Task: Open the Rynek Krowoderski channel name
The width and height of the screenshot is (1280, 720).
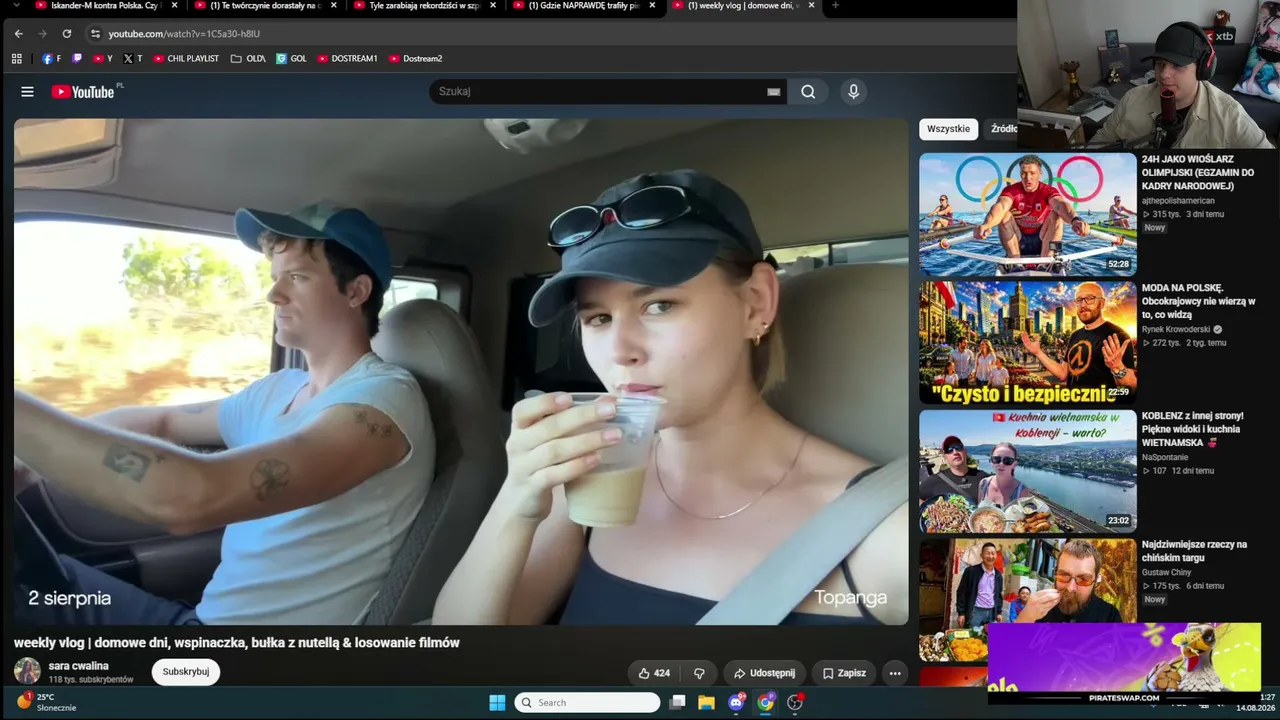Action: click(1176, 329)
